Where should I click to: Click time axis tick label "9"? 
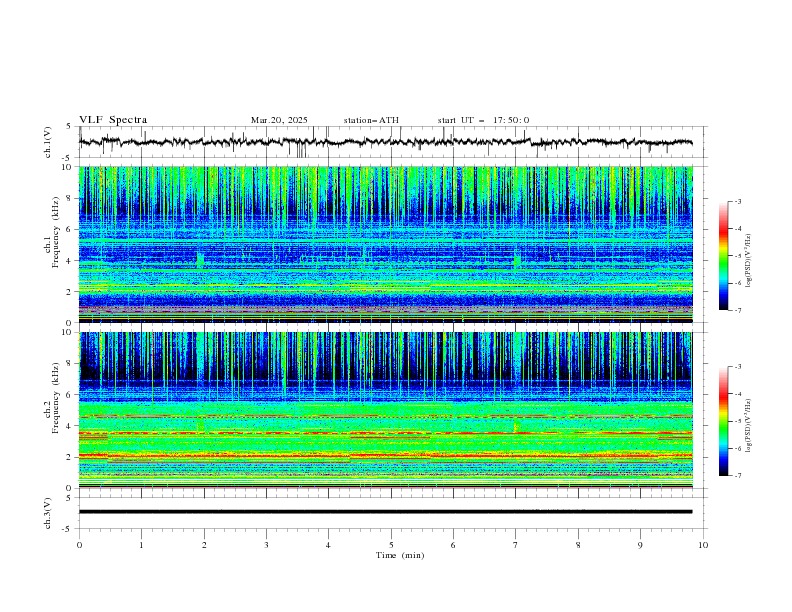pyautogui.click(x=640, y=545)
